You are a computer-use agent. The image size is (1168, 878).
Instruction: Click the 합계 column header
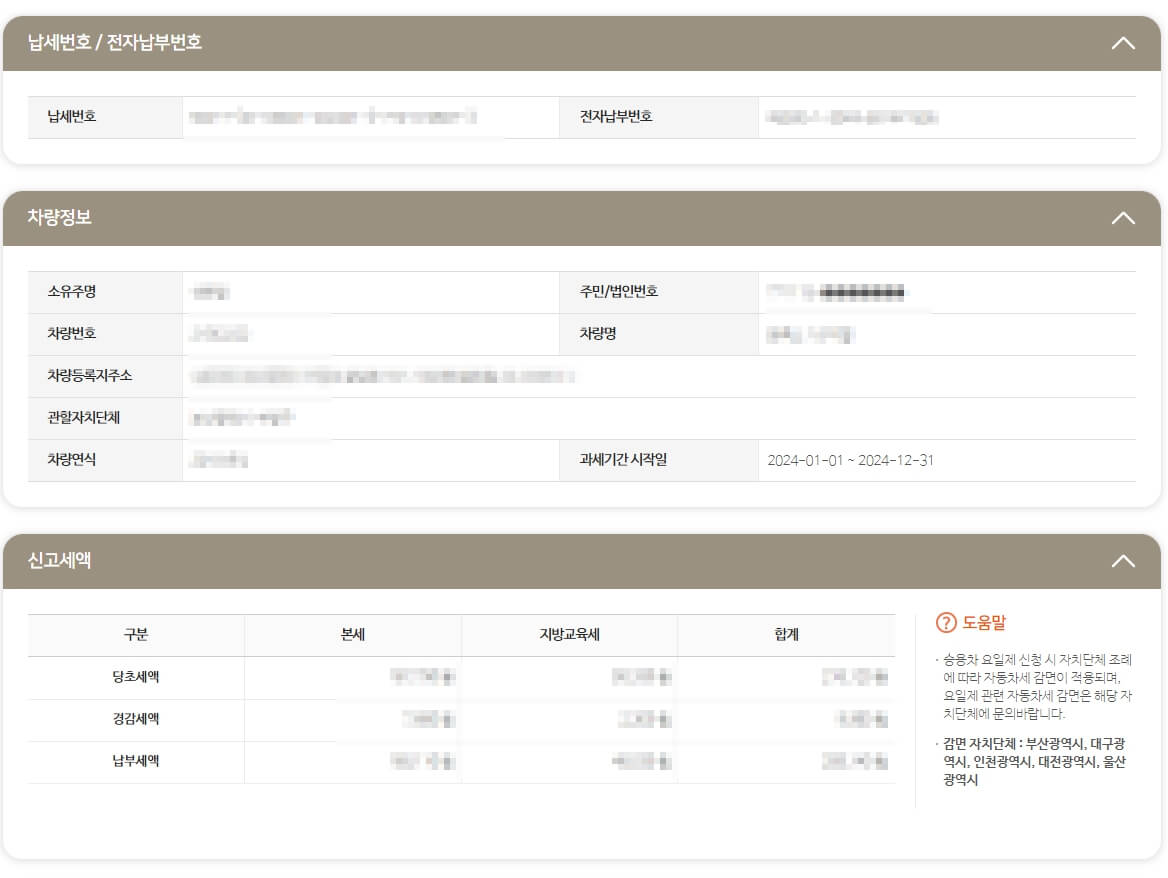point(786,634)
